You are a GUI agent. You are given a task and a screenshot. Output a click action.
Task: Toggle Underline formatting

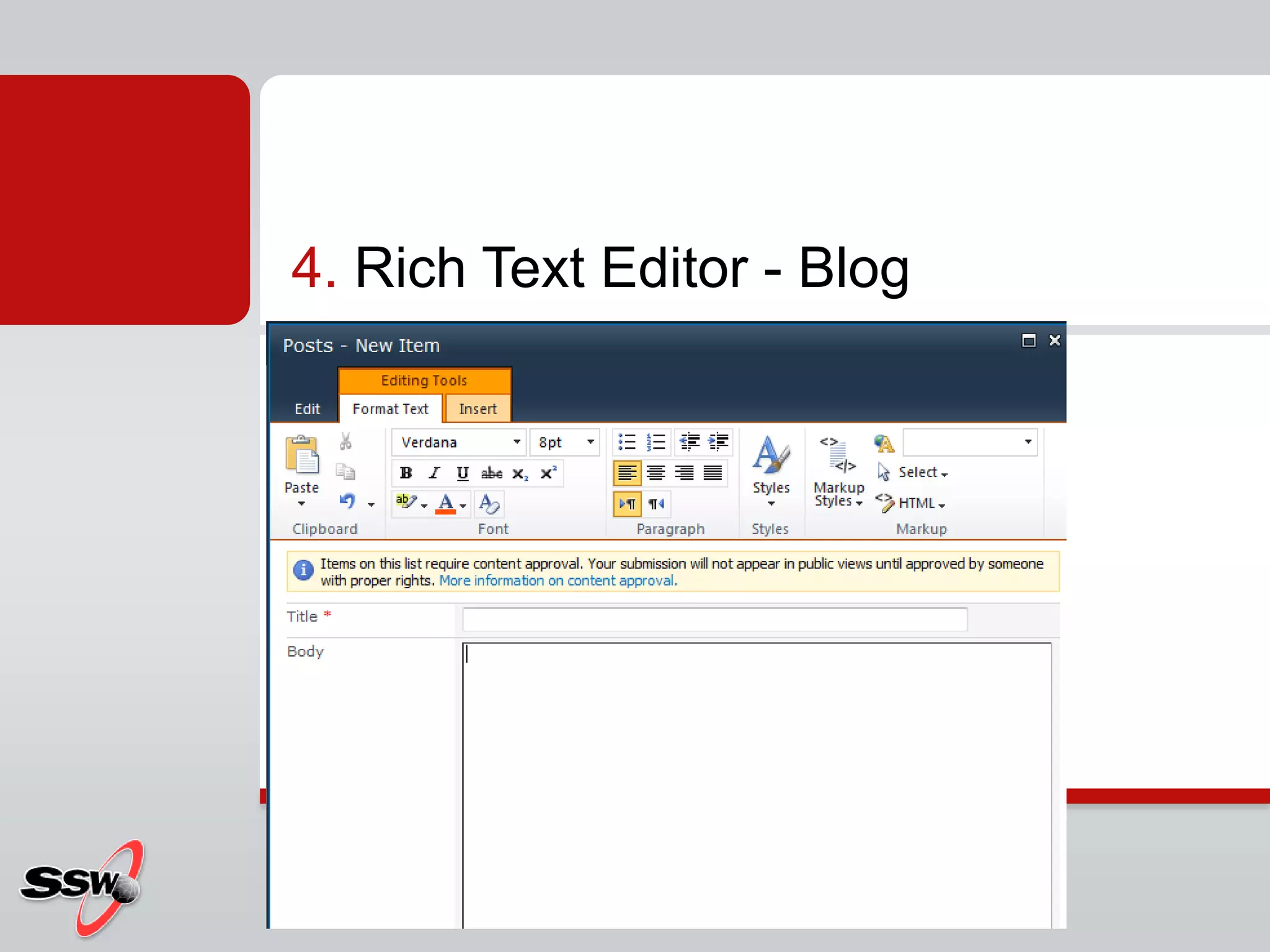(x=463, y=473)
